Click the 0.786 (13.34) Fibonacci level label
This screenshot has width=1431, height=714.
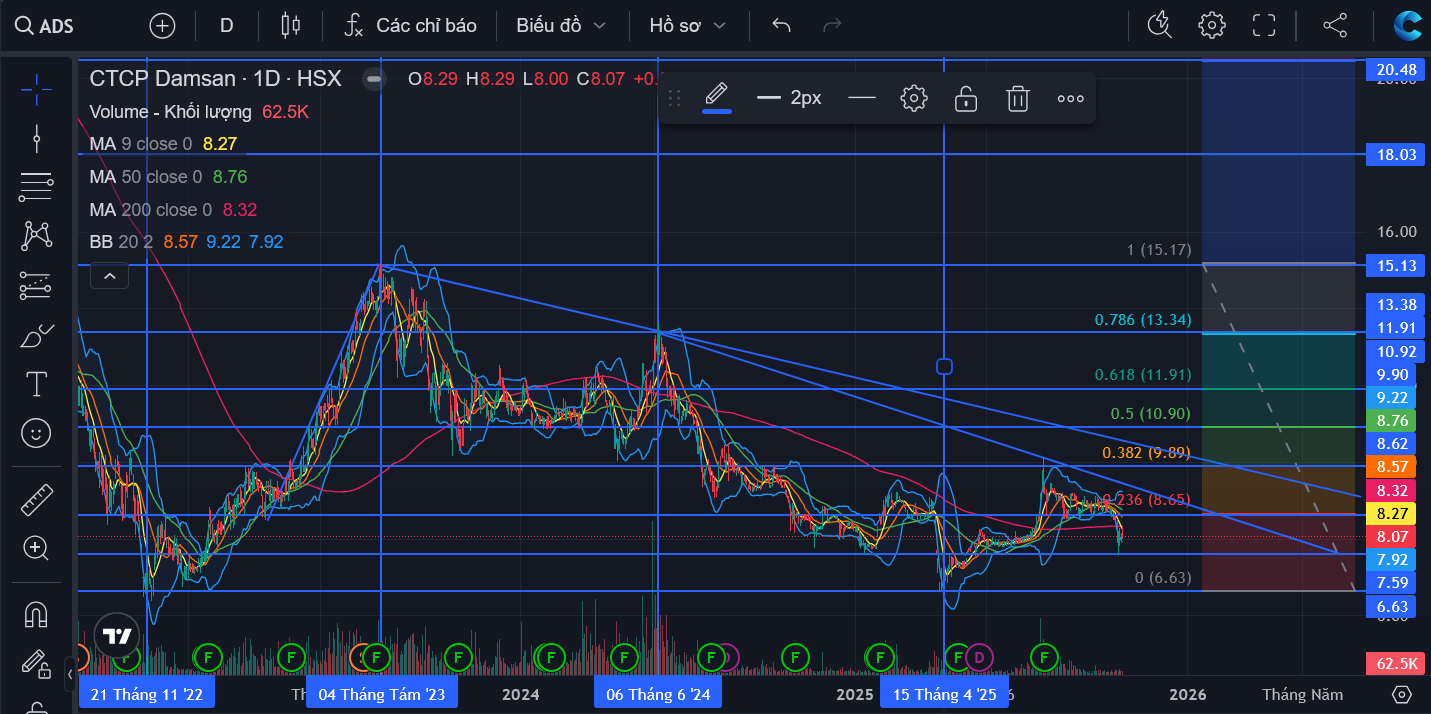click(1143, 320)
